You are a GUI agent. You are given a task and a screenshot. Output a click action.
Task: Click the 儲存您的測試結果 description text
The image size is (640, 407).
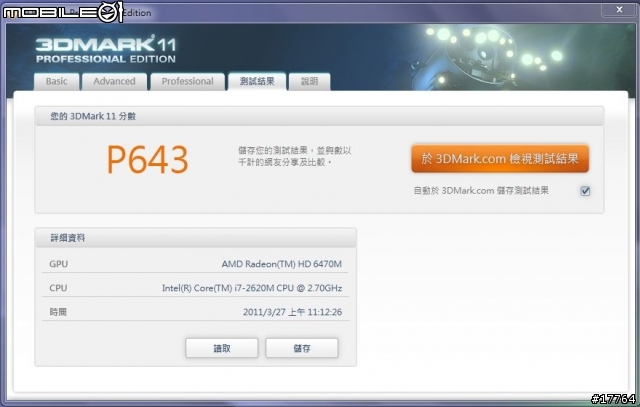tap(294, 156)
